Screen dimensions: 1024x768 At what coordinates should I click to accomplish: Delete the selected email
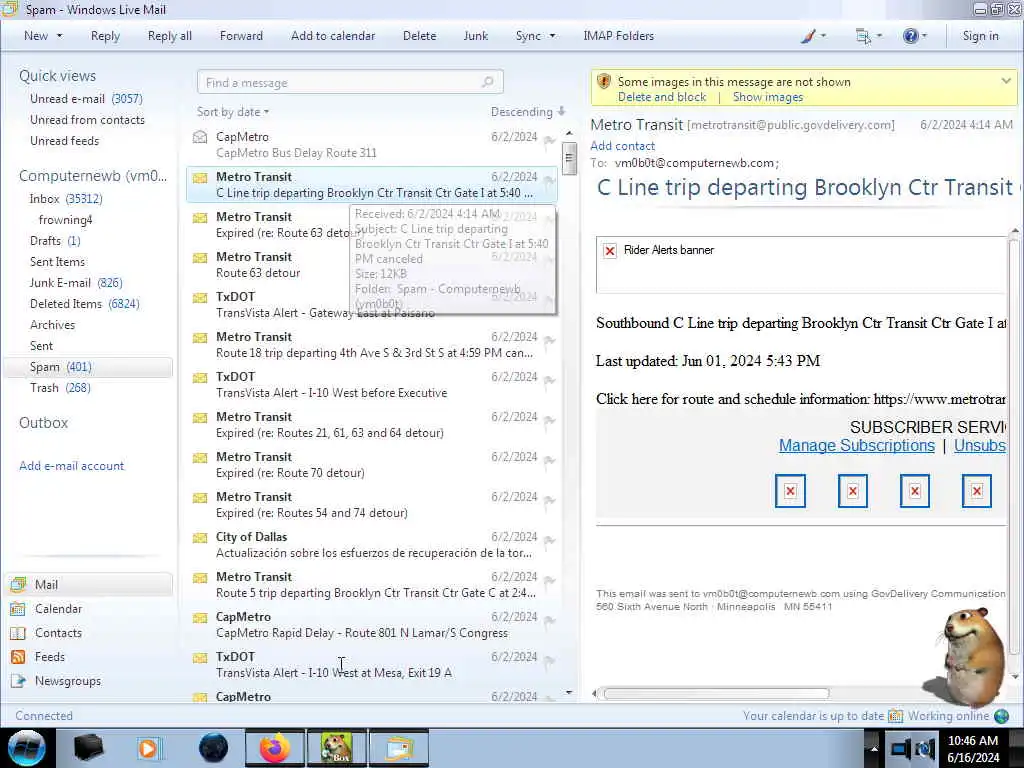[x=419, y=36]
